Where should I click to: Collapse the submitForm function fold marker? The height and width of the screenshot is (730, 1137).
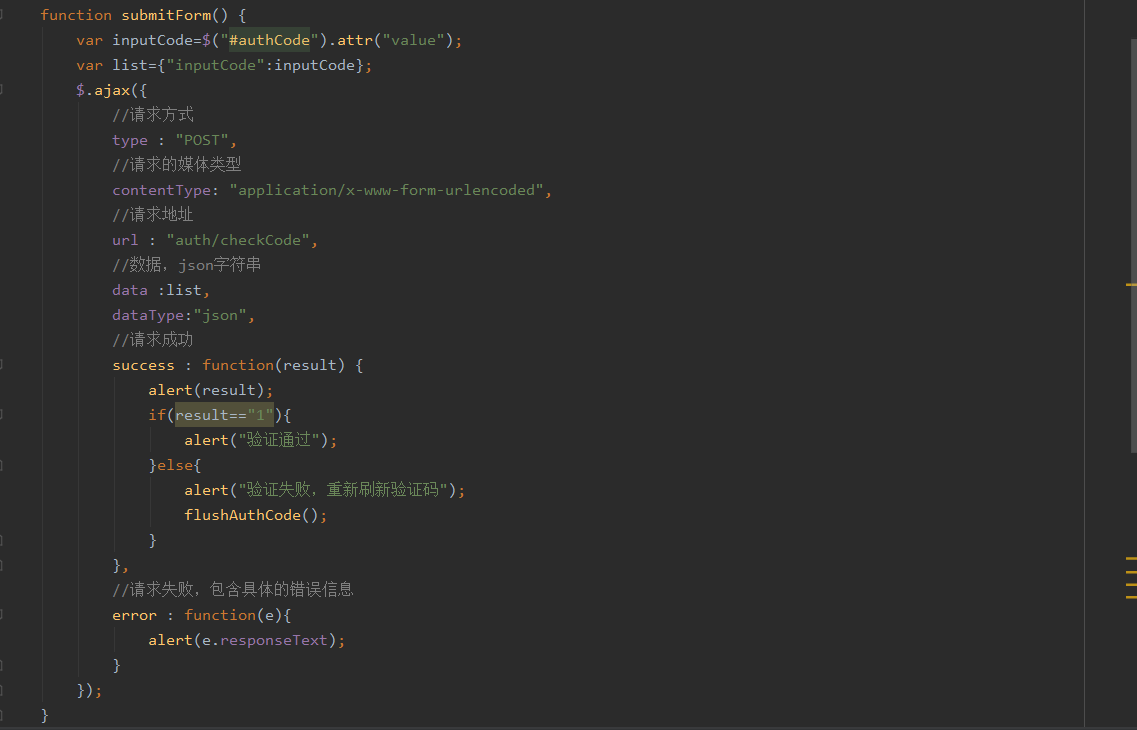pyautogui.click(x=2, y=15)
